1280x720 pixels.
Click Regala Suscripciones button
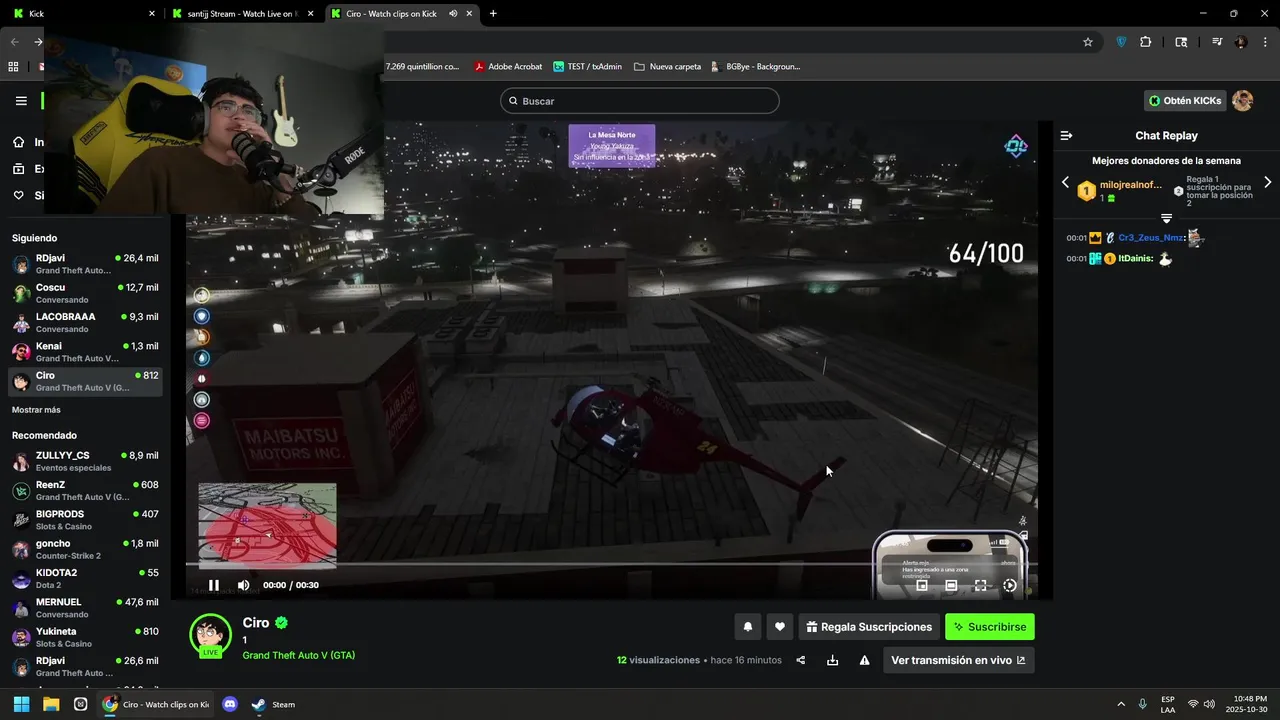[x=869, y=627]
